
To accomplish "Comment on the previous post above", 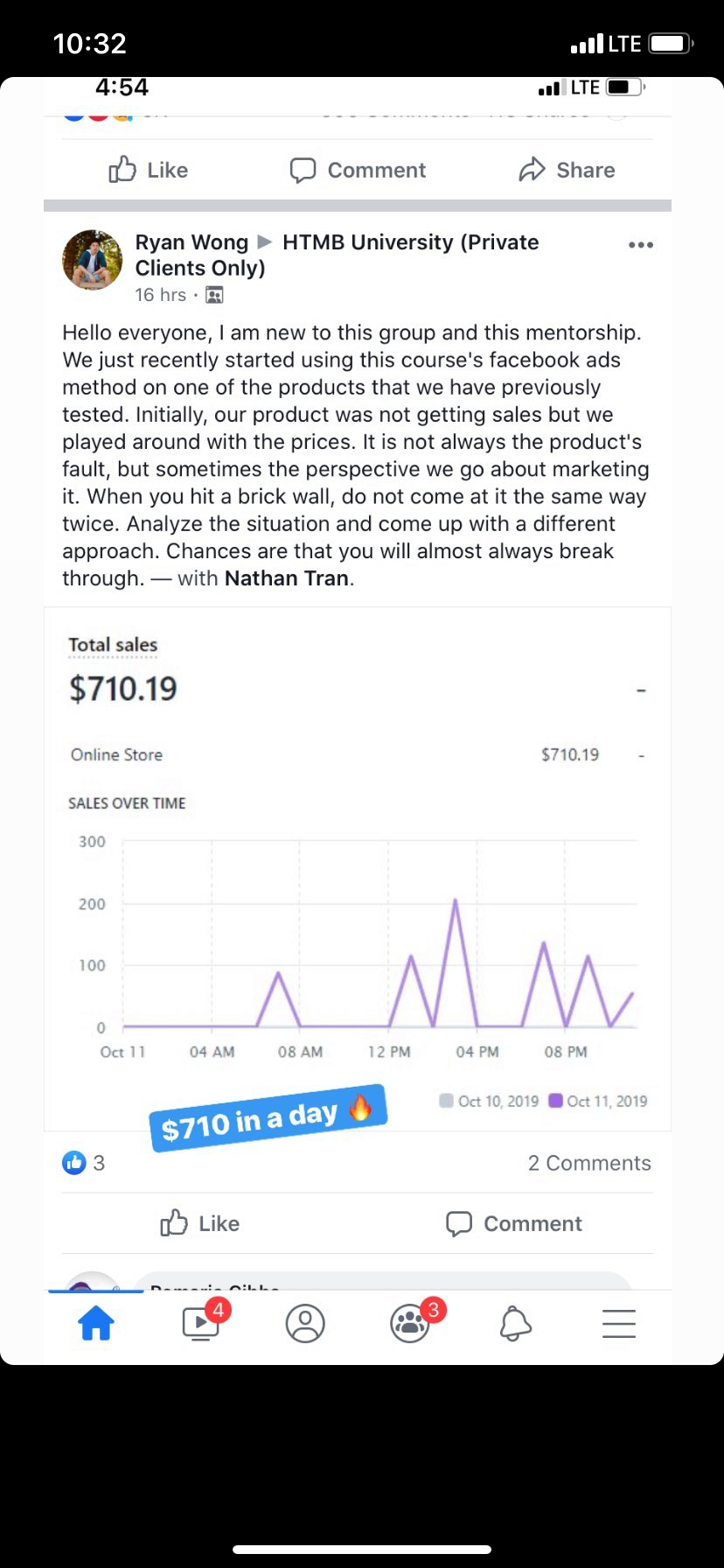I will pos(358,170).
